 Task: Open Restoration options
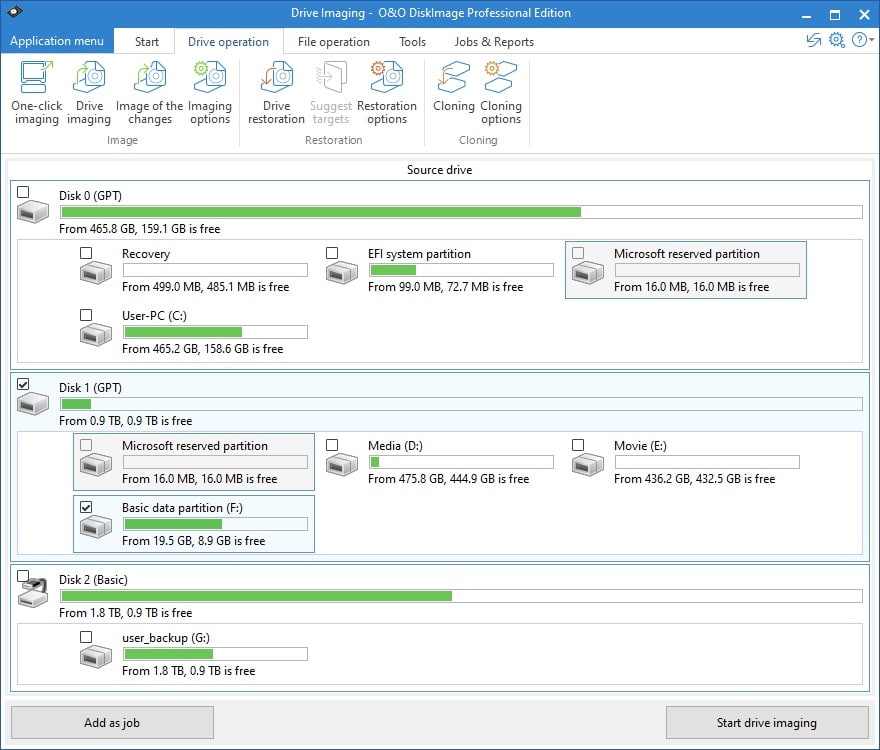[387, 90]
